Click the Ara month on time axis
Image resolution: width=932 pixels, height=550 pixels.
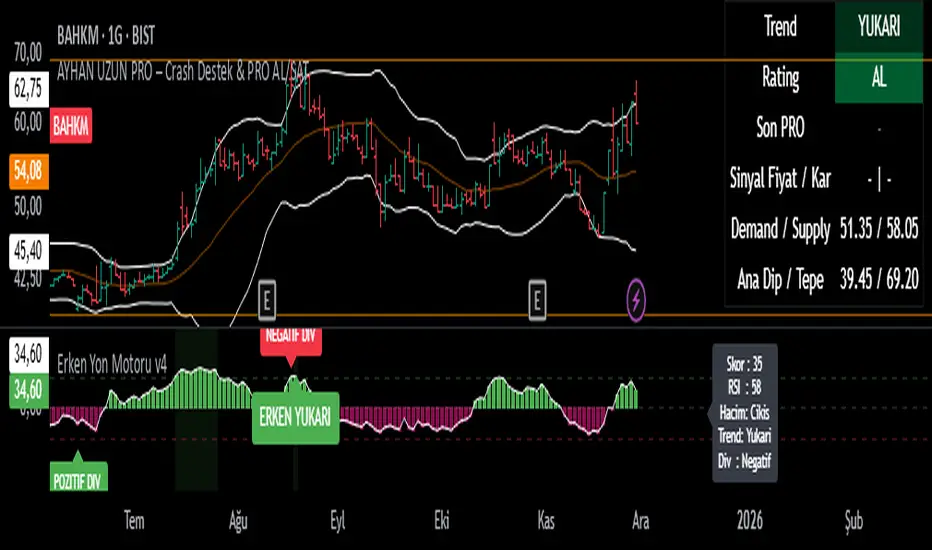coord(640,521)
